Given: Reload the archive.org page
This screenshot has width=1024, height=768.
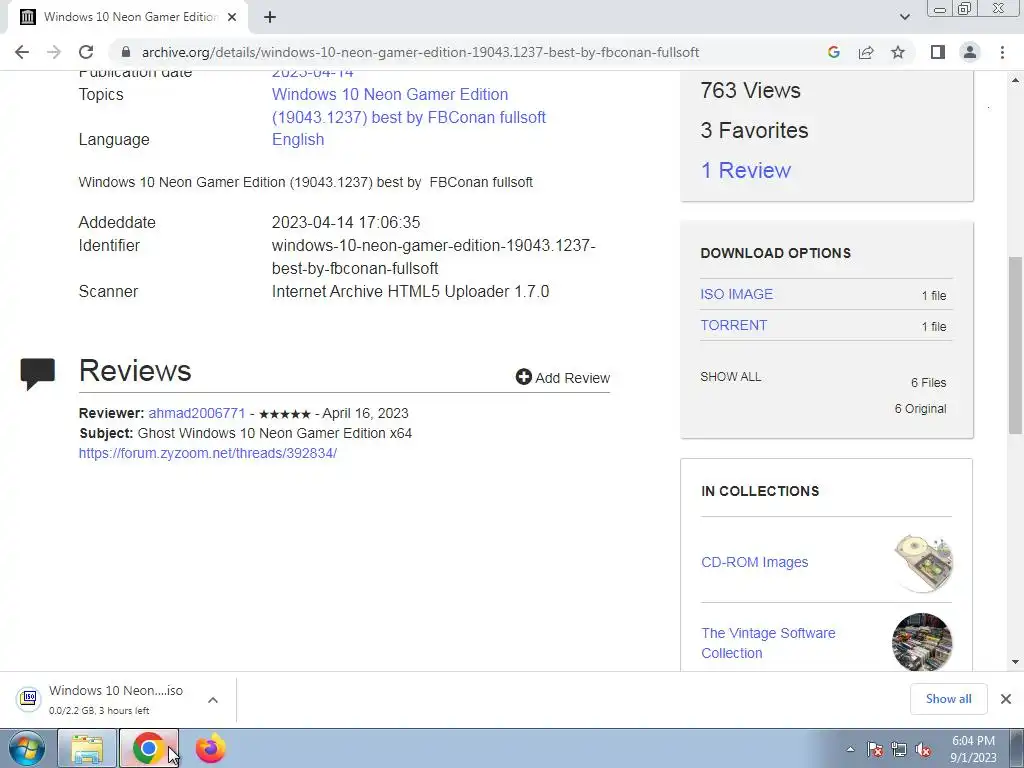Looking at the screenshot, I should coord(86,52).
